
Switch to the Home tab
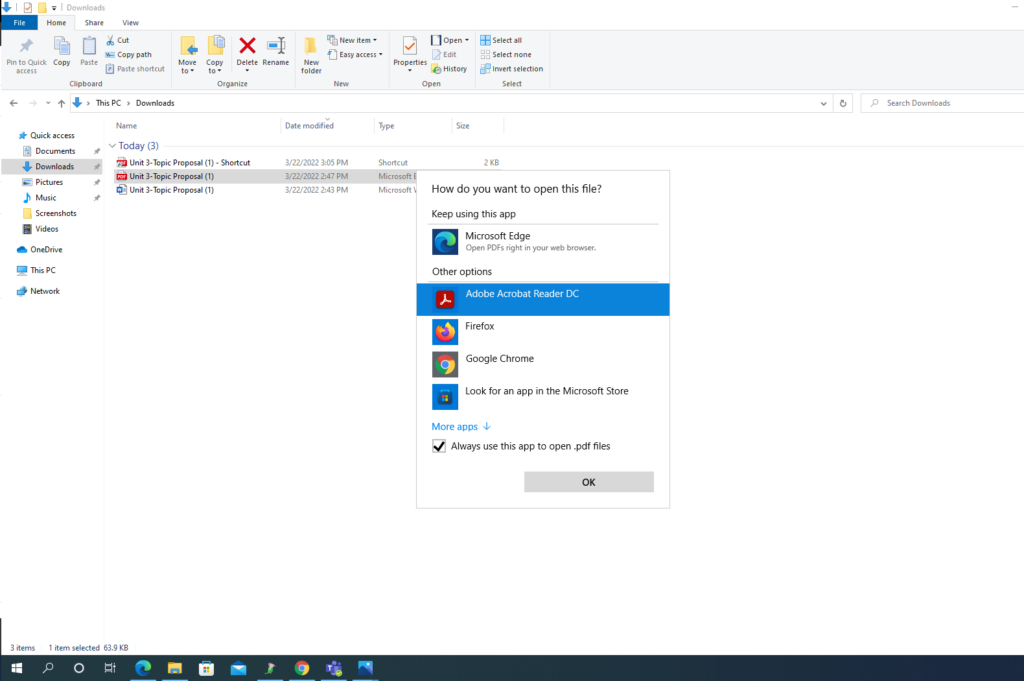56,23
